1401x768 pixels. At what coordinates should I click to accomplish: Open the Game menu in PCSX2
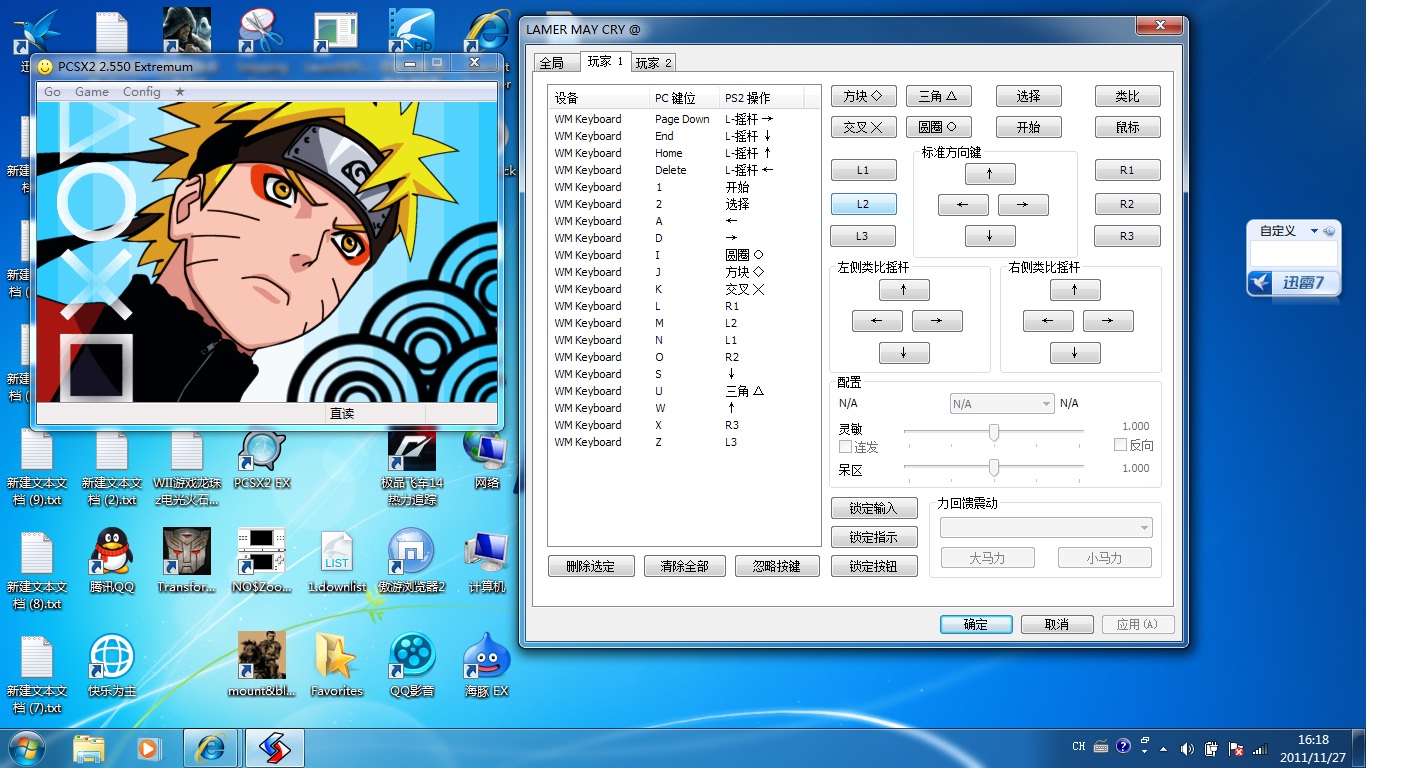point(92,91)
